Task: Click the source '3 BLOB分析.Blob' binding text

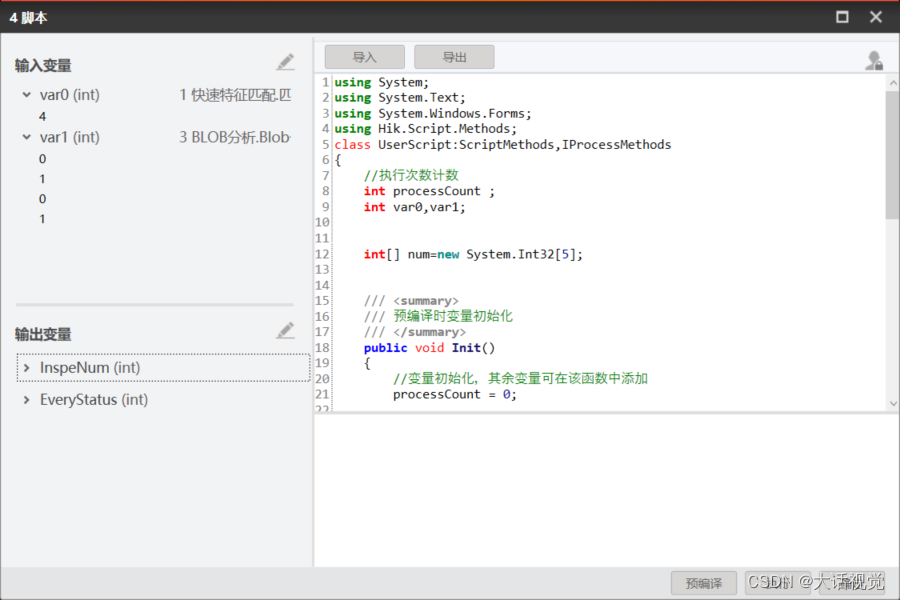Action: coord(234,137)
